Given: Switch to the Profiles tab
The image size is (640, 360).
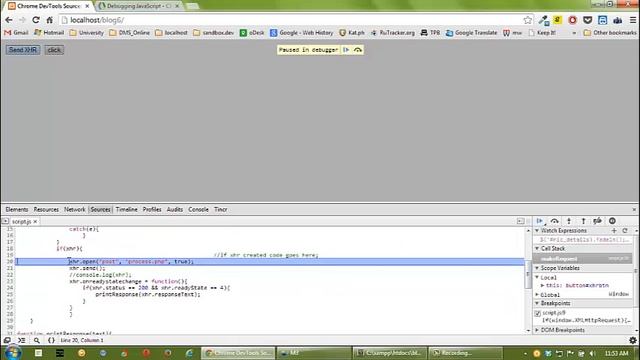Looking at the screenshot, I should point(152,209).
